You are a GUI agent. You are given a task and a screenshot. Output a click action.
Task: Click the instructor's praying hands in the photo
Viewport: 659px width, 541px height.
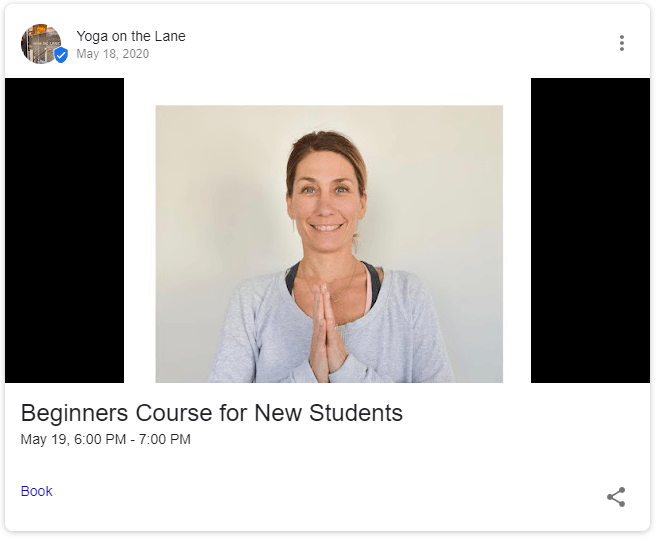pyautogui.click(x=325, y=330)
